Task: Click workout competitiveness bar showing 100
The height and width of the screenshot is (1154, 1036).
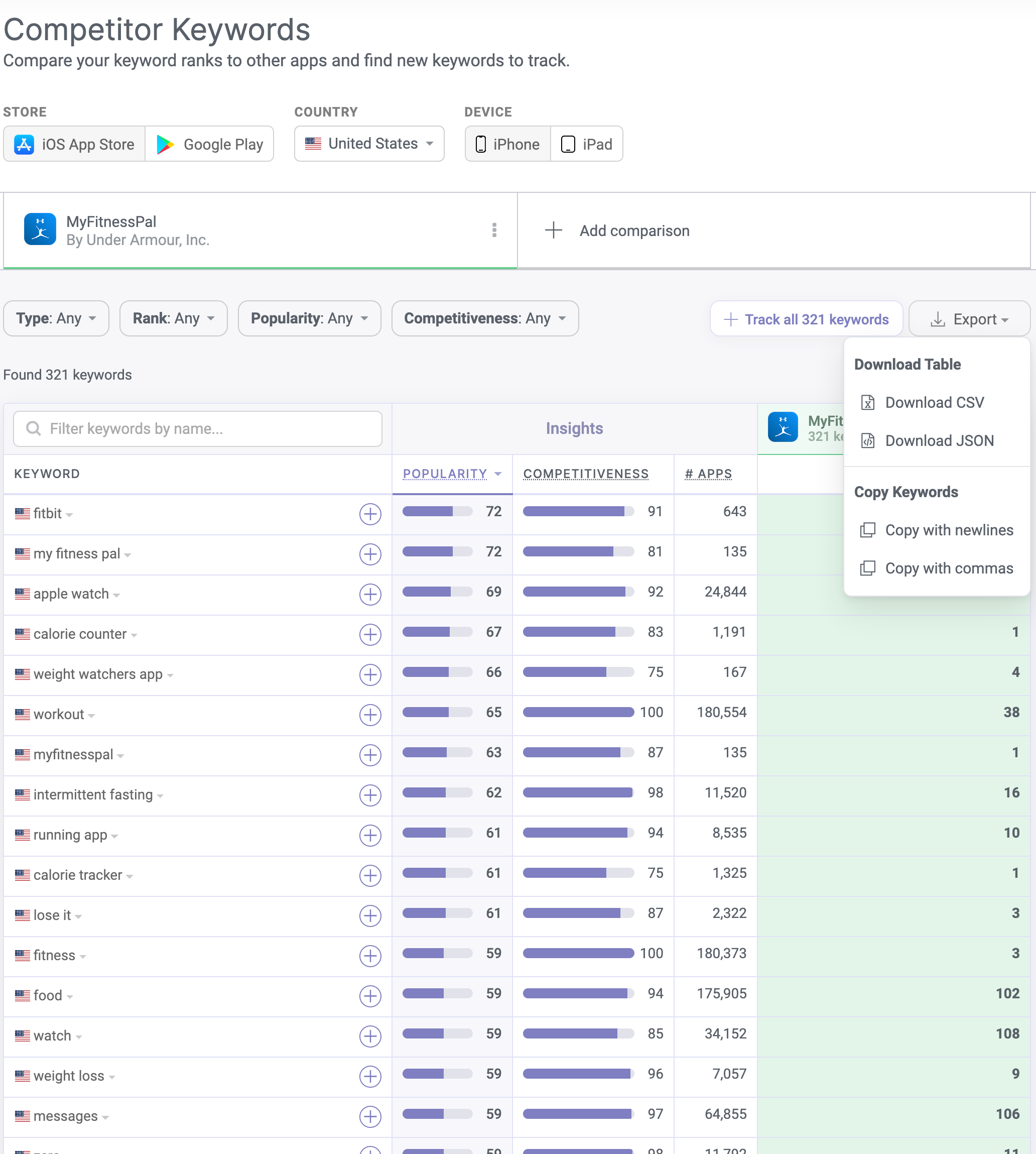Action: (578, 712)
